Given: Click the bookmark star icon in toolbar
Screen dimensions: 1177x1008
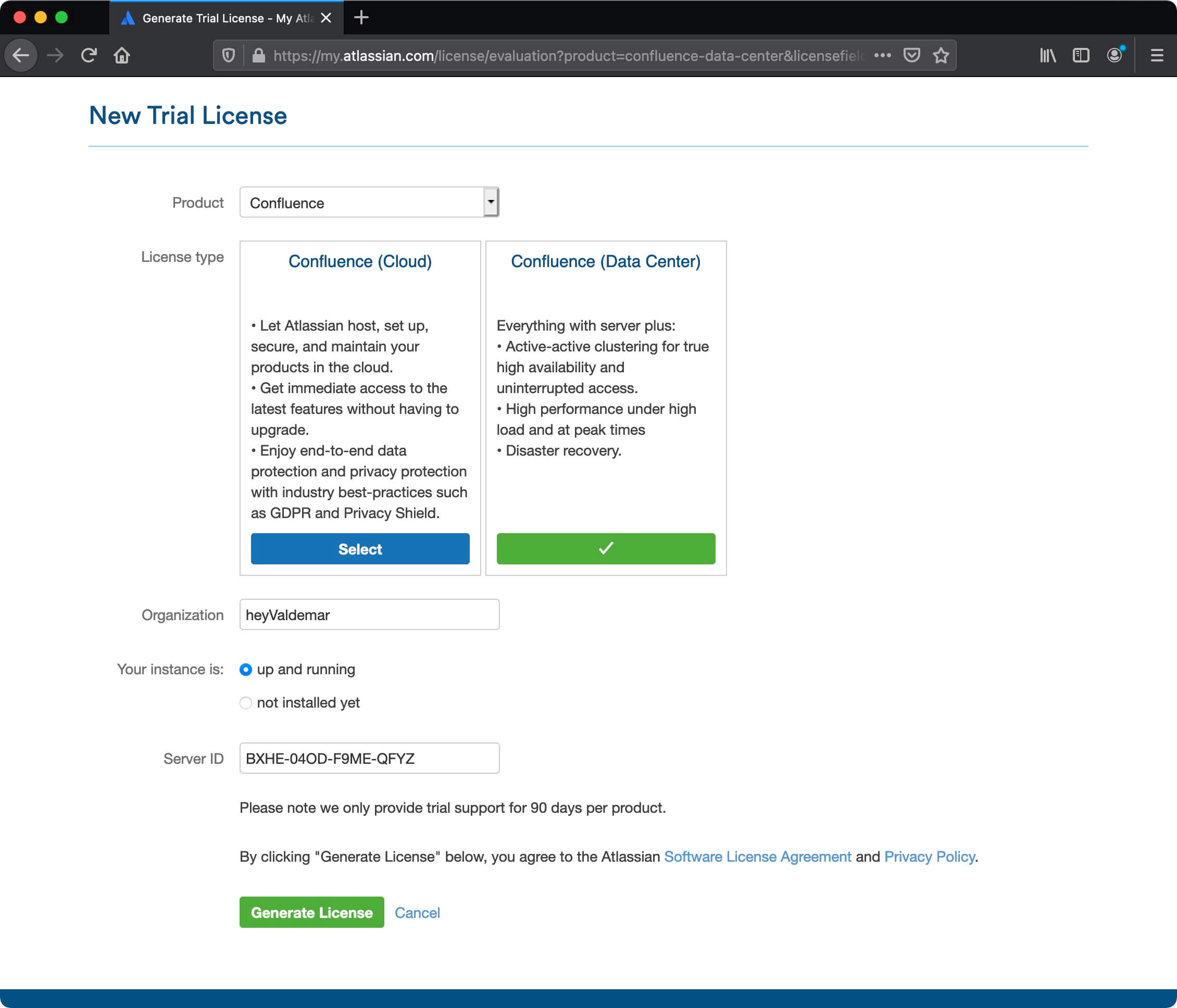Looking at the screenshot, I should pyautogui.click(x=939, y=55).
